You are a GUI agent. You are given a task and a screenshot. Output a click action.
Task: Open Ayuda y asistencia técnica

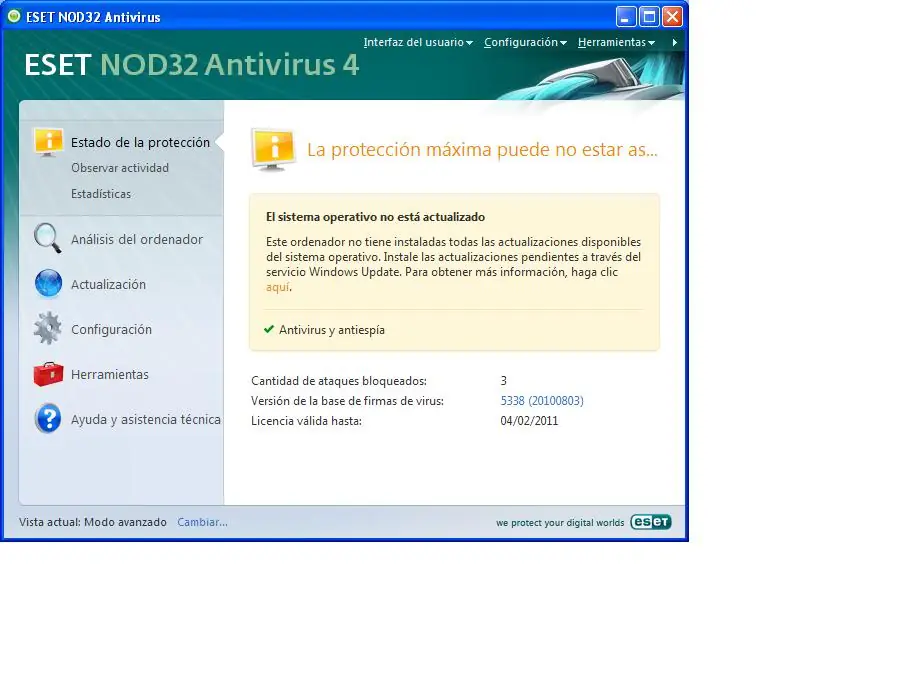(146, 419)
